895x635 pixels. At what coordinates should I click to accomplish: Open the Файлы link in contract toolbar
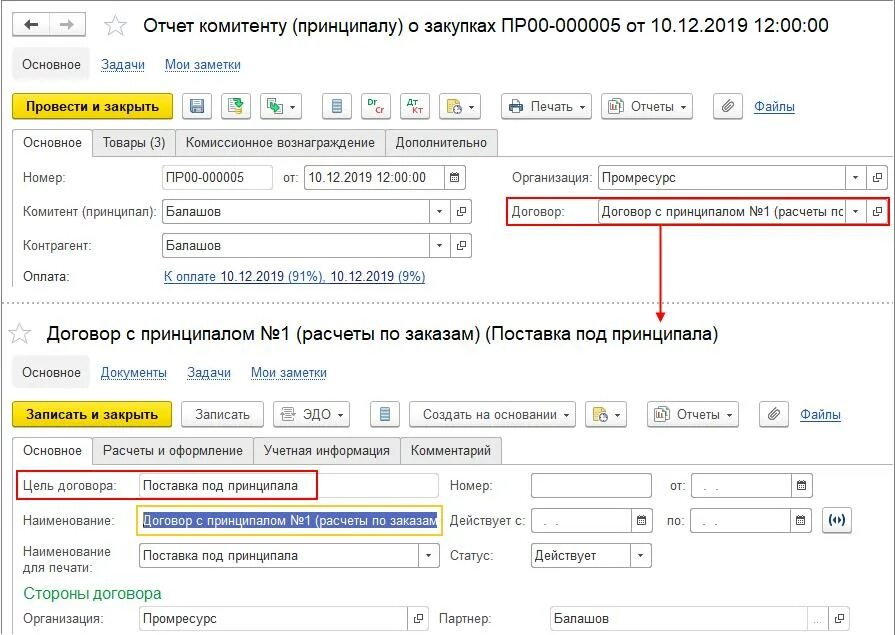[x=820, y=415]
